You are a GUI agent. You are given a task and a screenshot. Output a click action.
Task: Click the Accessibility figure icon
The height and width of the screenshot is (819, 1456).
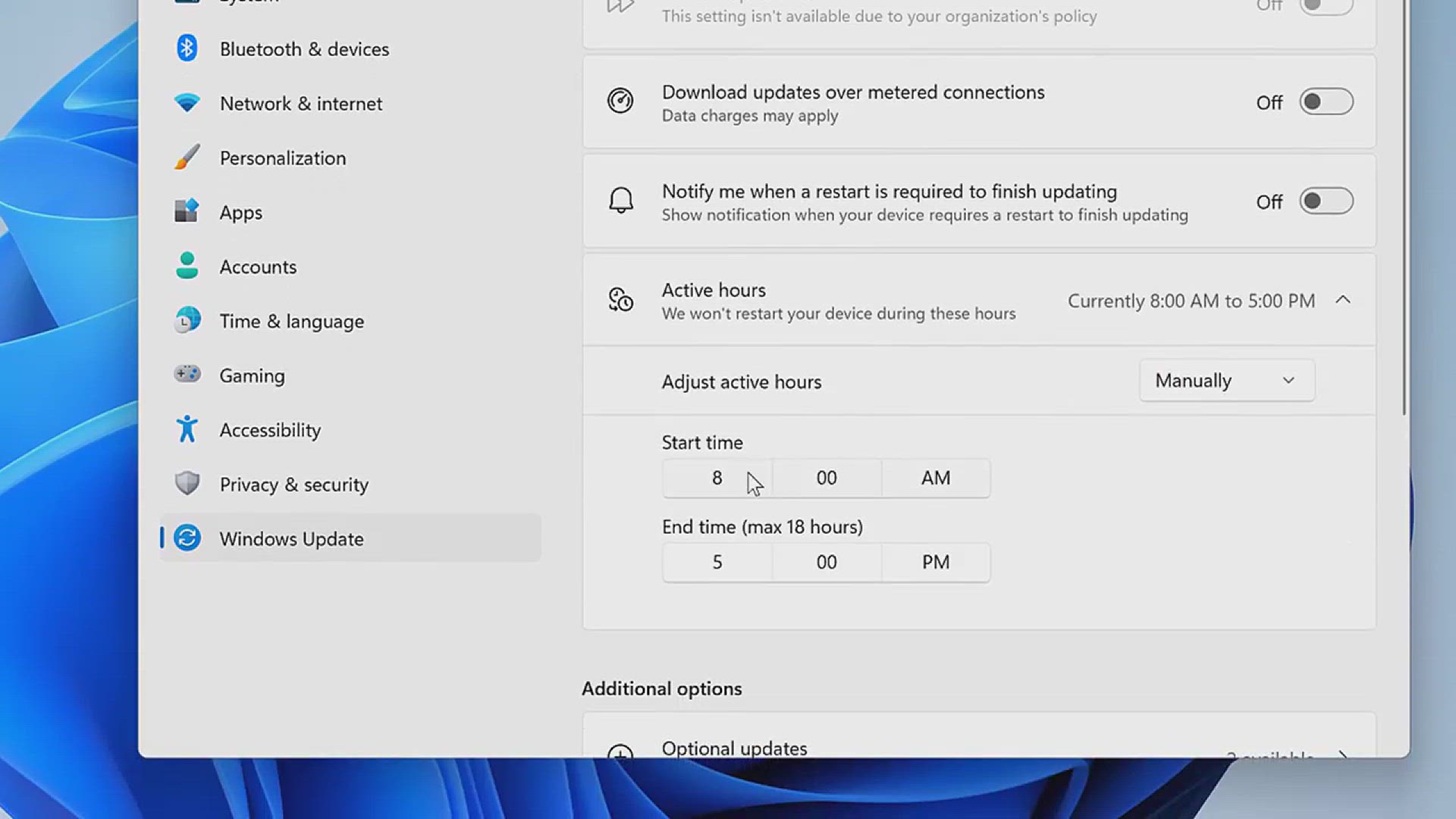tap(187, 429)
